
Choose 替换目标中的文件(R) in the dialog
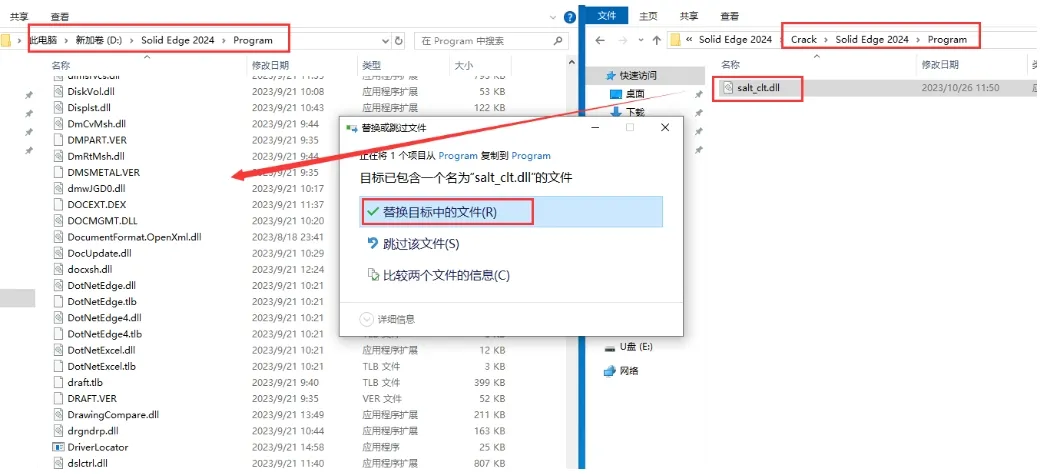(x=511, y=212)
